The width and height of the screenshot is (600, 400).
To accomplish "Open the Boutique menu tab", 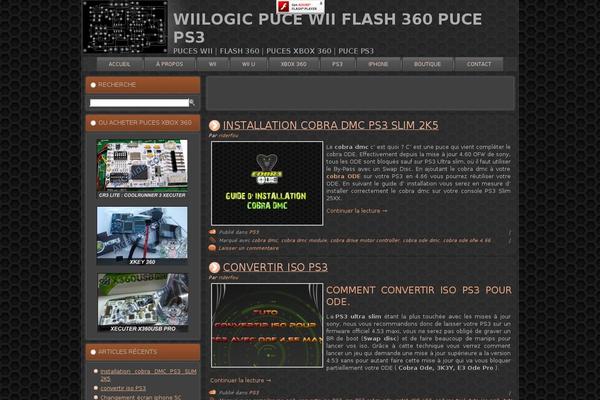I will (427, 64).
